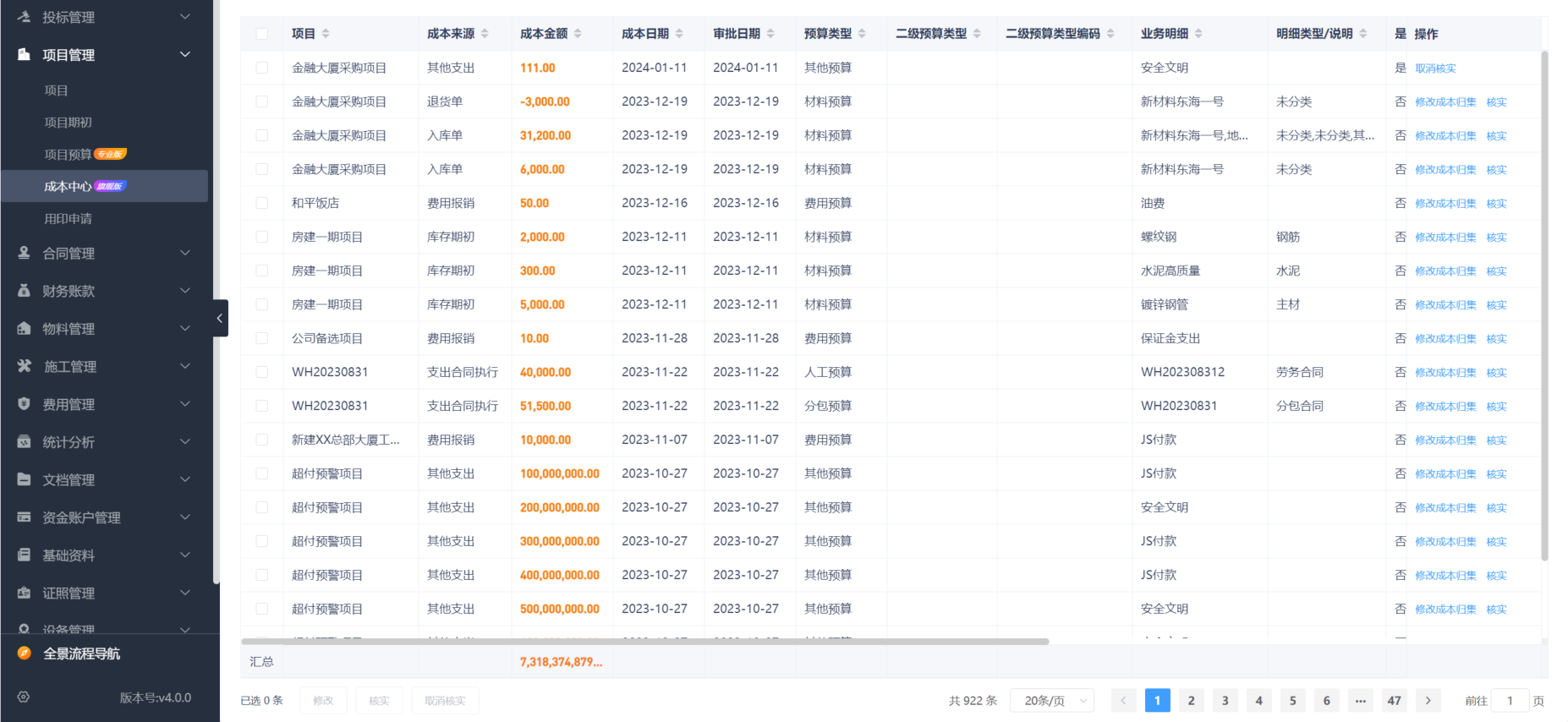
Task: Sort by 成本金额 column arrows
Action: tap(578, 34)
